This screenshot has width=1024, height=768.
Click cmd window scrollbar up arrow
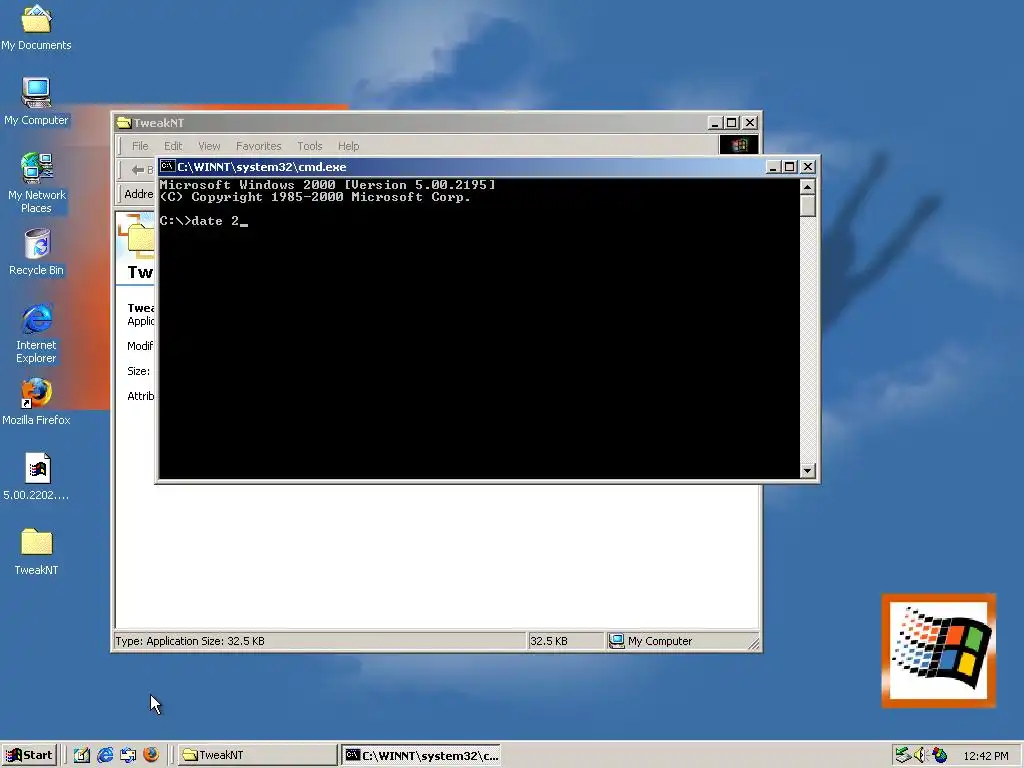coord(808,187)
